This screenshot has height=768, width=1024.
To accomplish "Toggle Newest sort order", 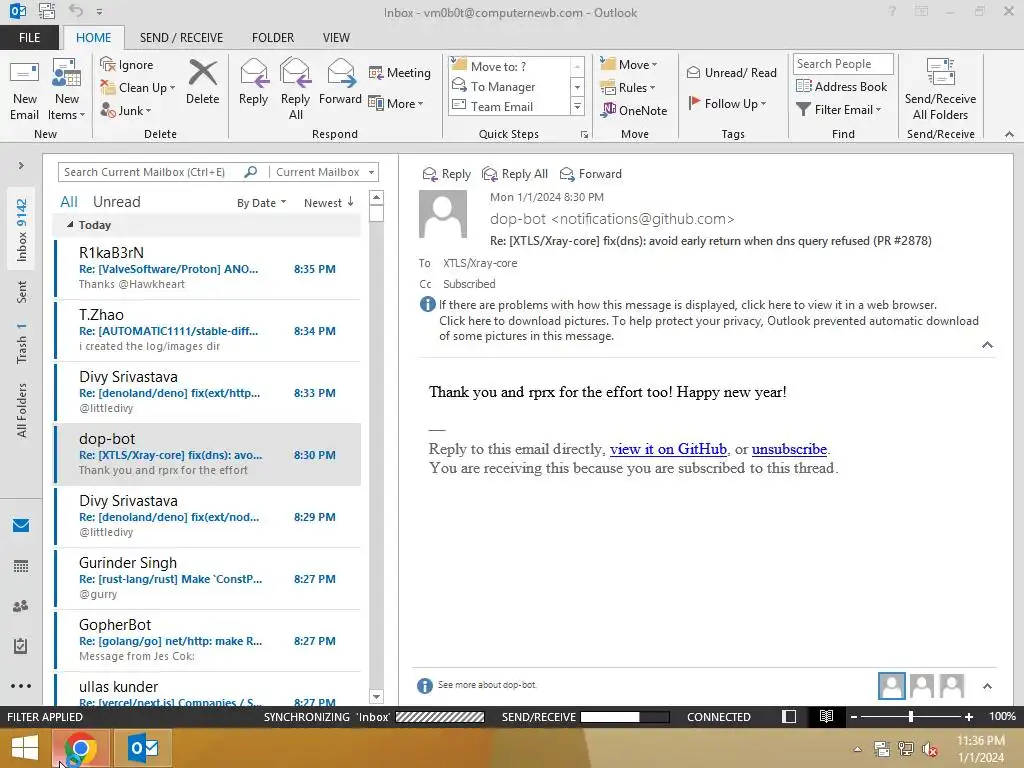I will pos(328,203).
